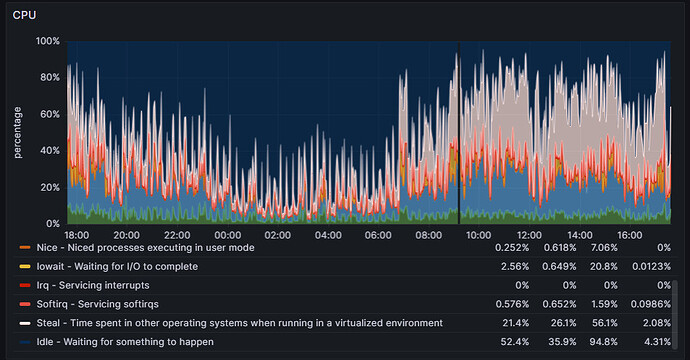Click the 22:00 time axis label
Screen dimensions: 690x360
pyautogui.click(x=177, y=235)
